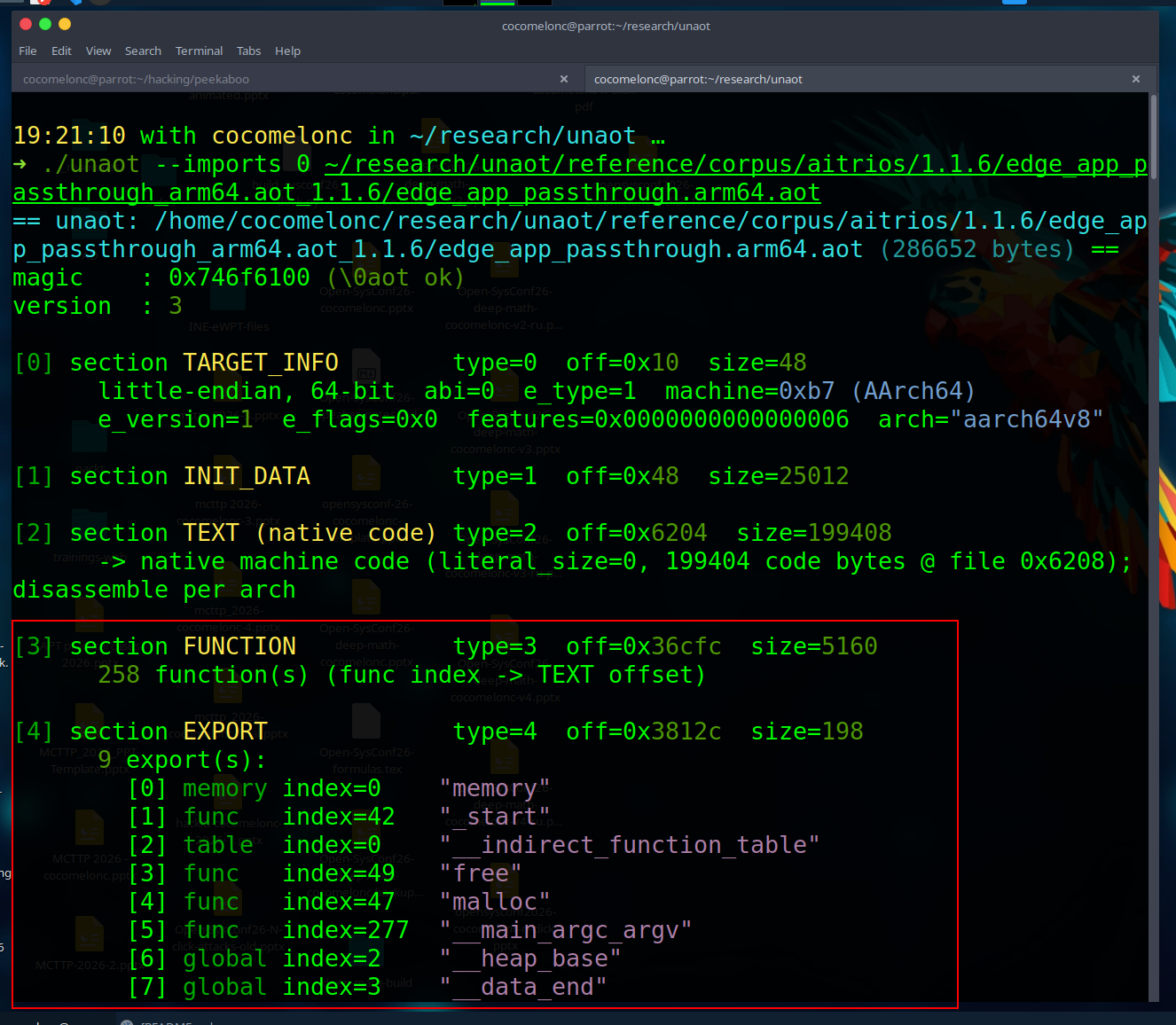Screen dimensions: 1176x1025
Task: Click the (286652 bytes) file size text
Action: 977,249
